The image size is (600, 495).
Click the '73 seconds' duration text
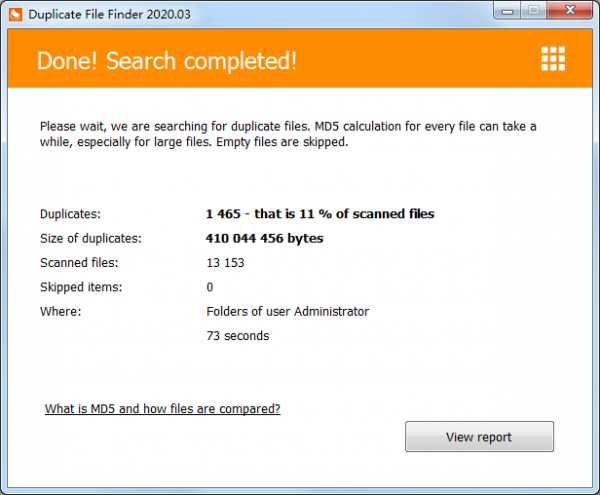click(x=238, y=336)
